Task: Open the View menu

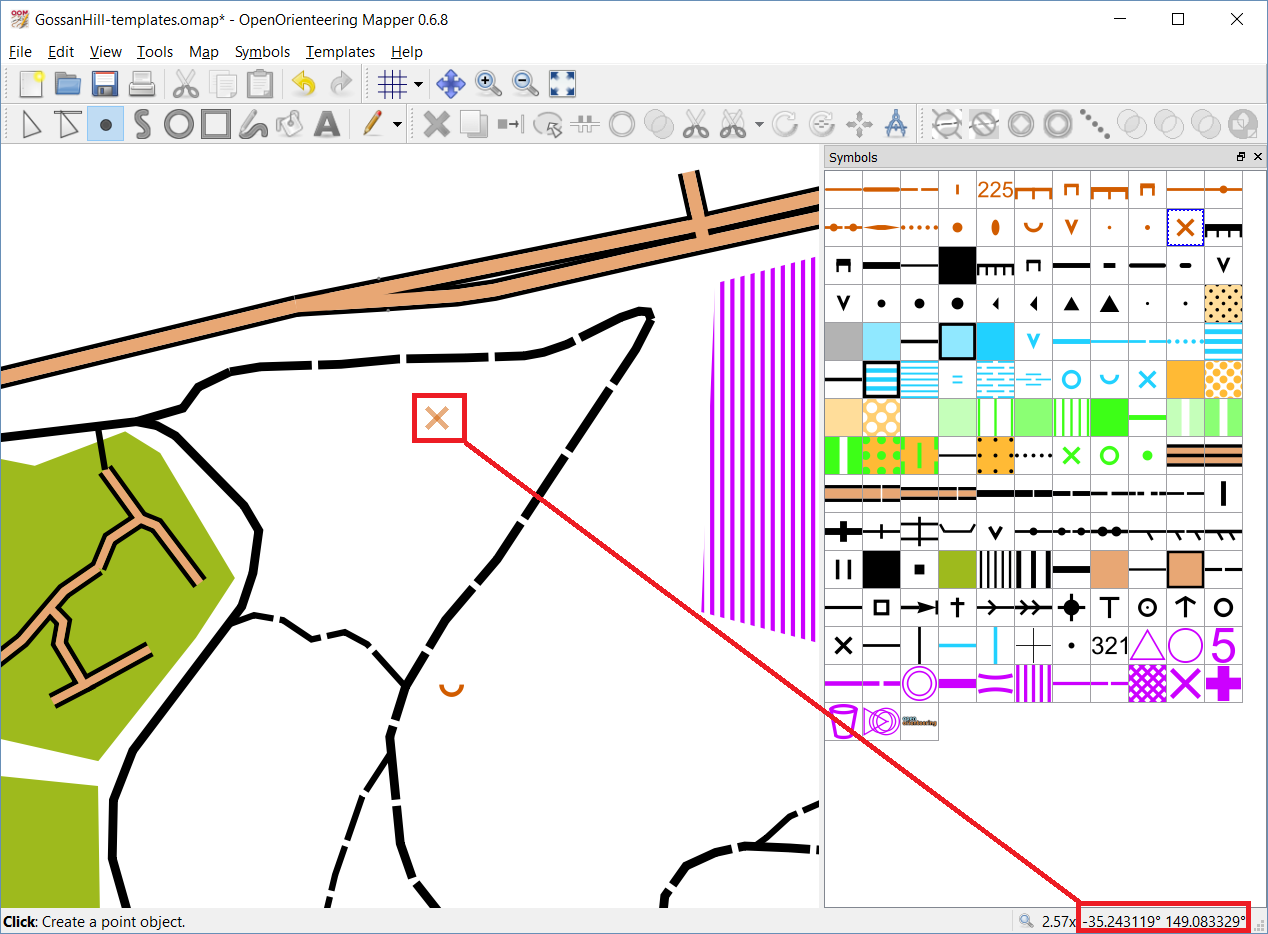Action: click(105, 52)
